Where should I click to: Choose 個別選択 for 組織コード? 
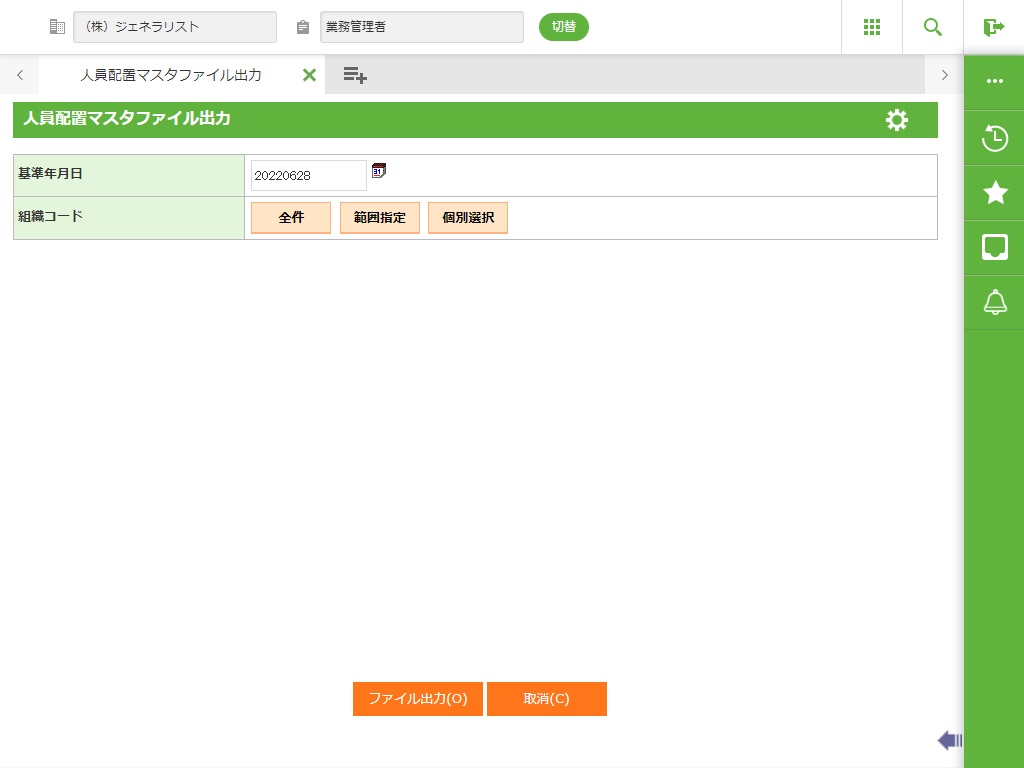(x=468, y=217)
